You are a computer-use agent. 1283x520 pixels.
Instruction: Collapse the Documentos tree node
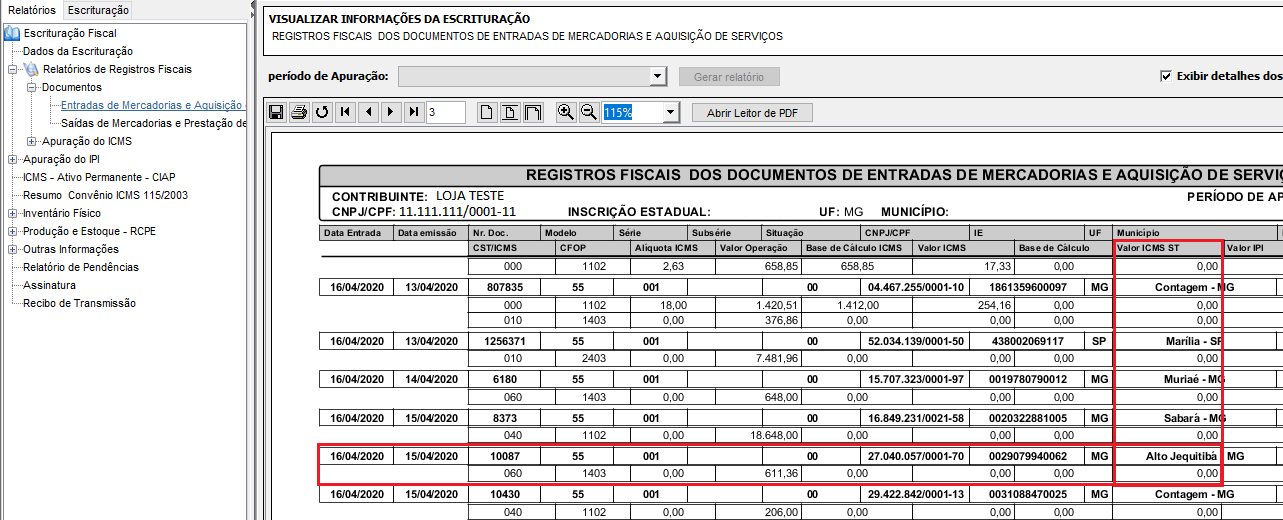pos(32,87)
